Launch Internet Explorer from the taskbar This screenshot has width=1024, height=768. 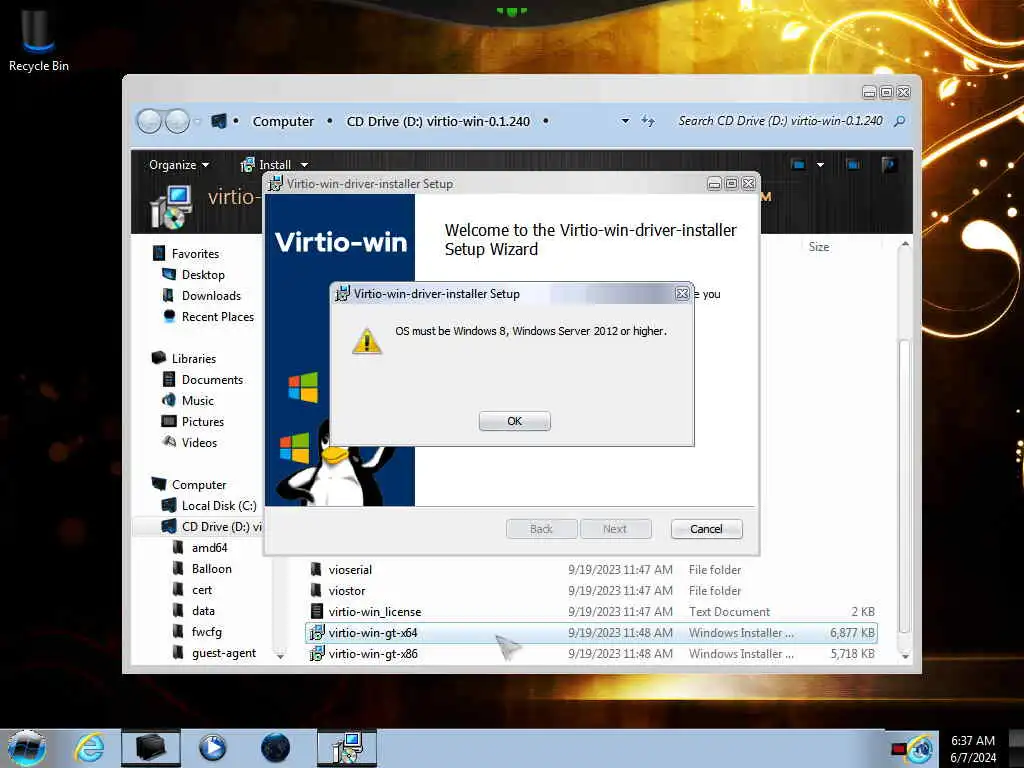[x=89, y=748]
